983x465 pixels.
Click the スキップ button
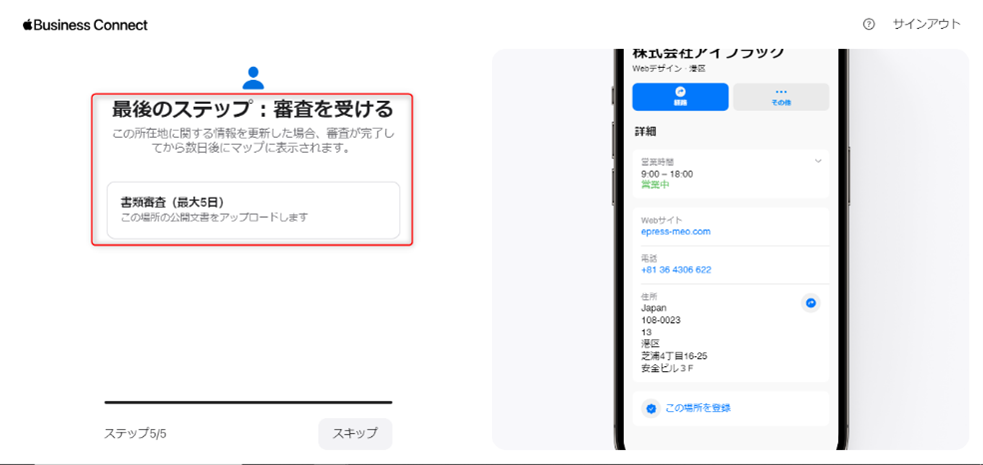tap(355, 434)
